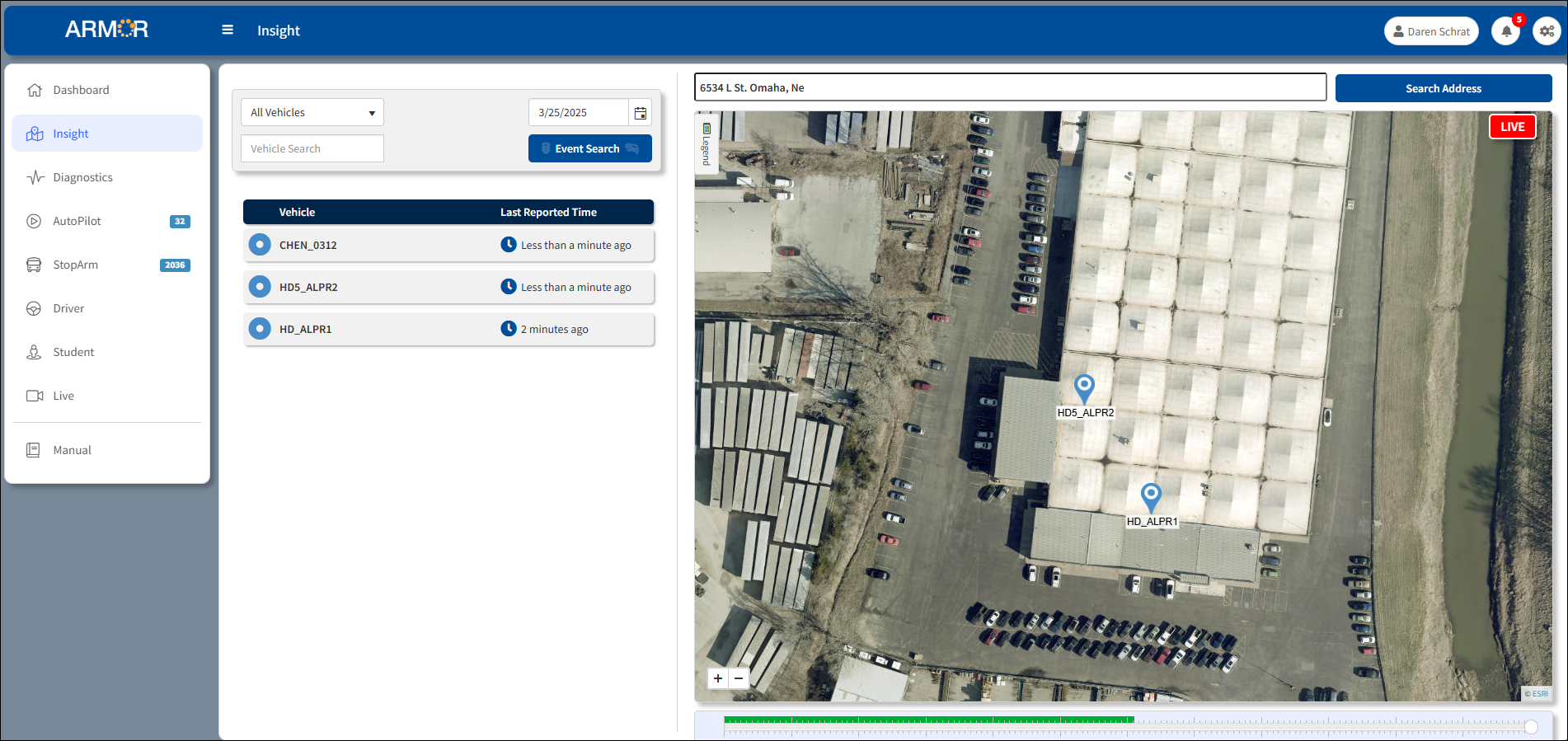The width and height of the screenshot is (1568, 741).
Task: Click the Vehicle Search input field
Action: pos(312,148)
